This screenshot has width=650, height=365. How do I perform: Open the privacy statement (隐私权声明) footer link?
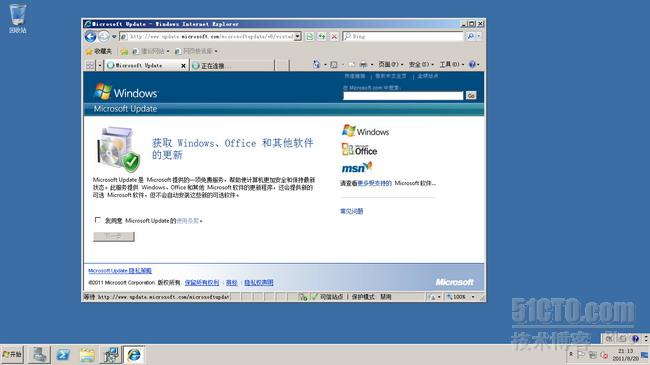tap(259, 282)
